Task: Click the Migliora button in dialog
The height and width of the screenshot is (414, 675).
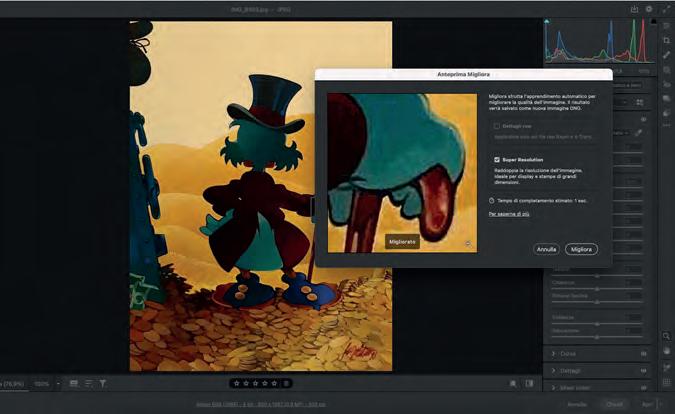Action: [x=581, y=249]
